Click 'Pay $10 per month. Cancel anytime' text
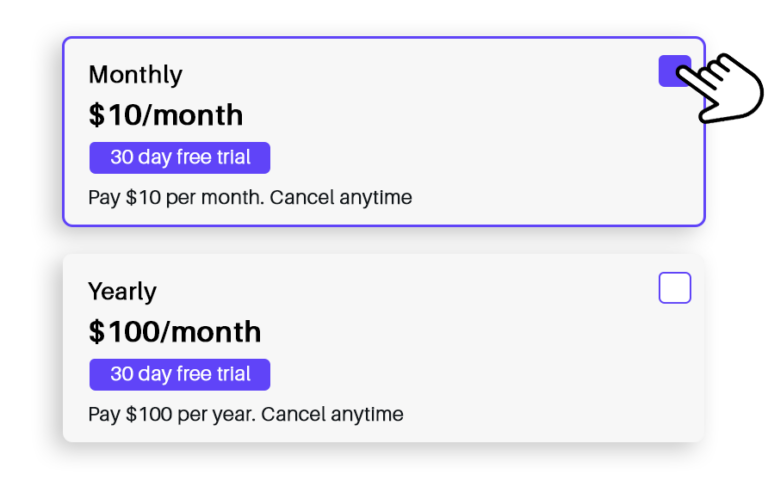 (250, 198)
